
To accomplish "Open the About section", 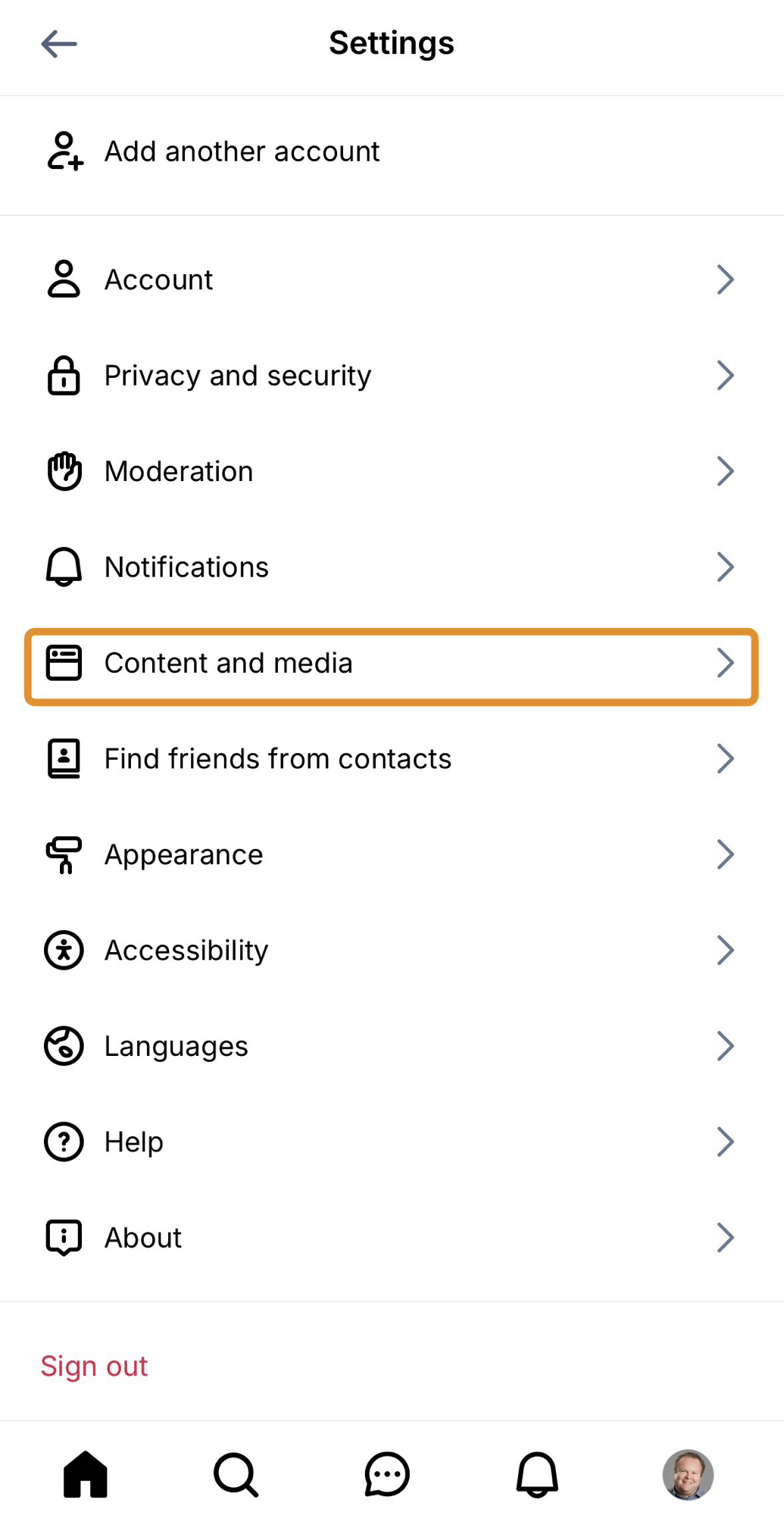I will (x=143, y=1238).
